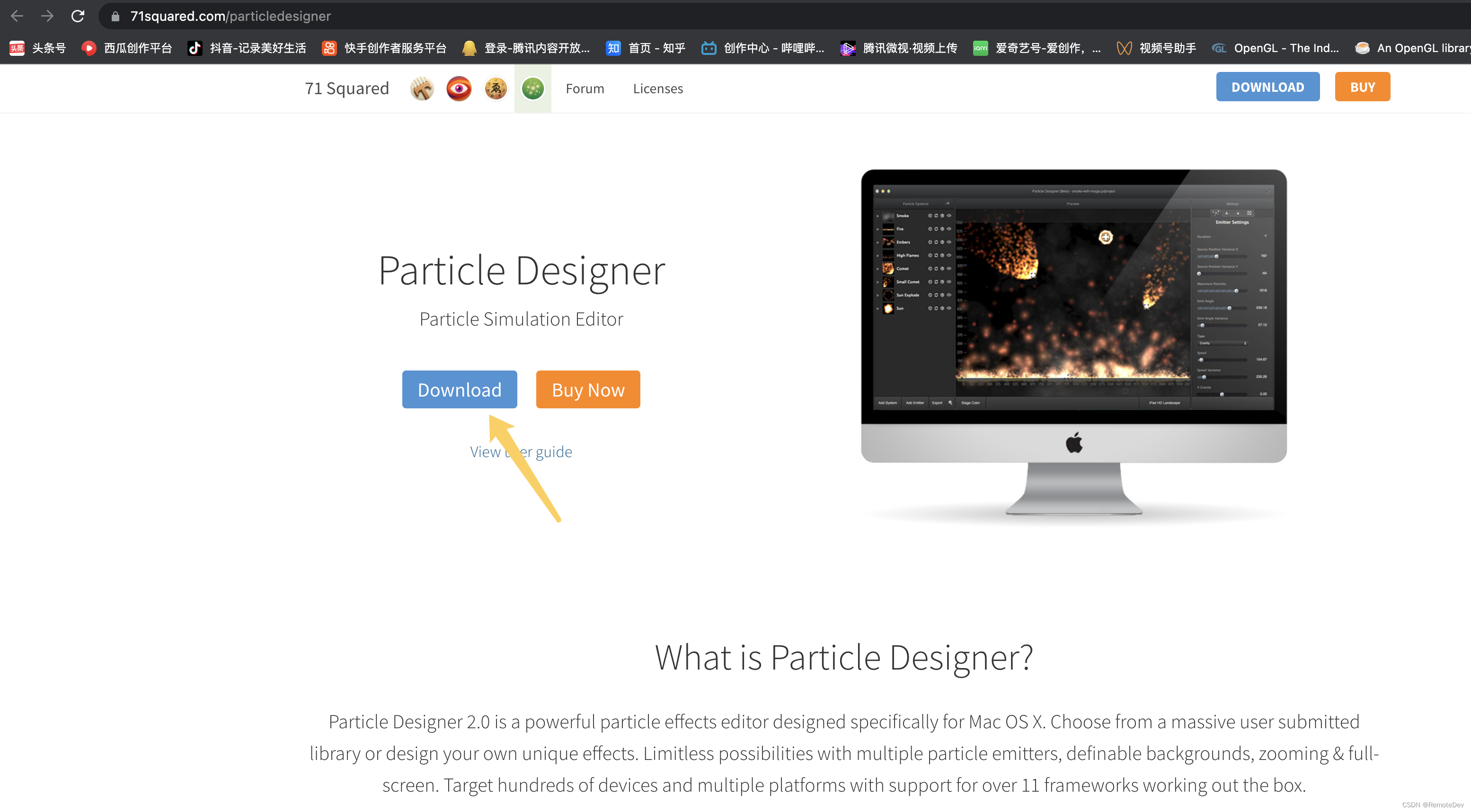Open the orange eye product icon in the navbar
Viewport: 1471px width, 812px height.
459,88
